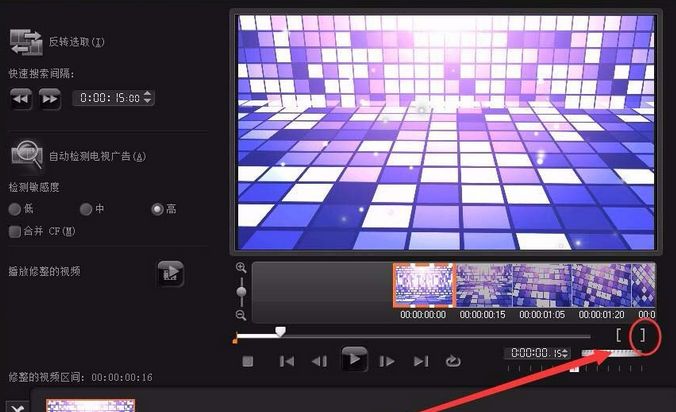Zoom out the thumbnail strip with magnifier minus
Screen dimensions: 676x412
click(x=241, y=315)
